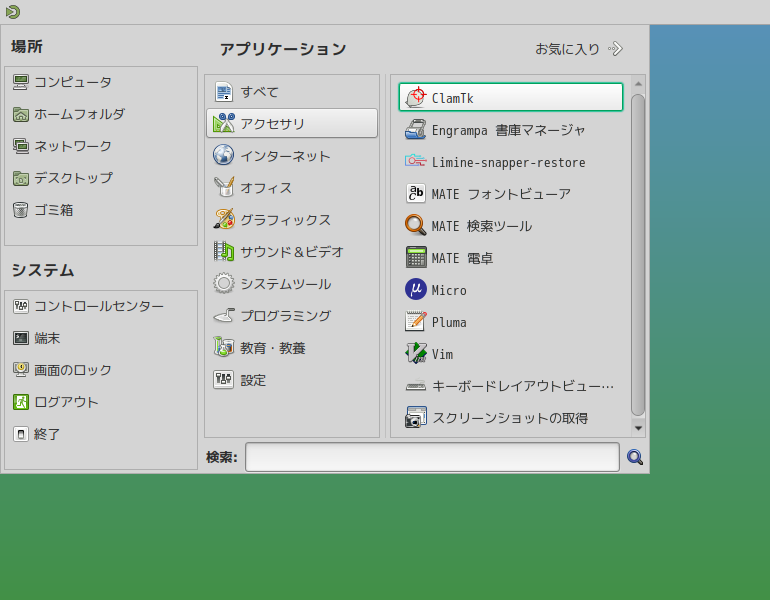770x600 pixels.
Task: Click the MATE フォントビューア label
Action: pos(501,194)
